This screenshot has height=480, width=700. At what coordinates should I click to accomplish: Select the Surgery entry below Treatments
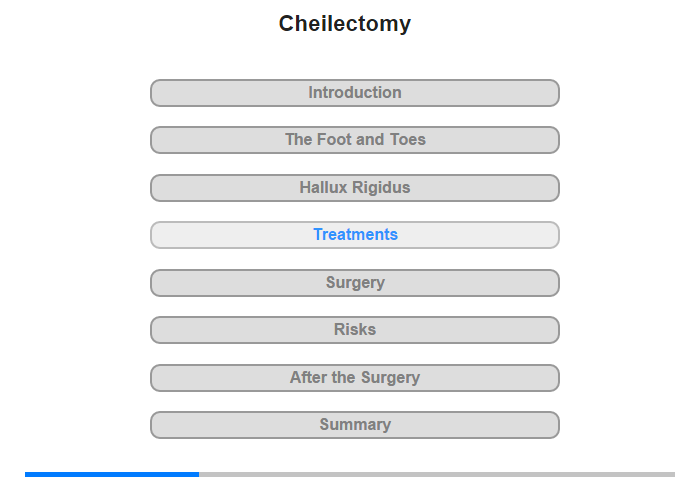[x=354, y=283]
